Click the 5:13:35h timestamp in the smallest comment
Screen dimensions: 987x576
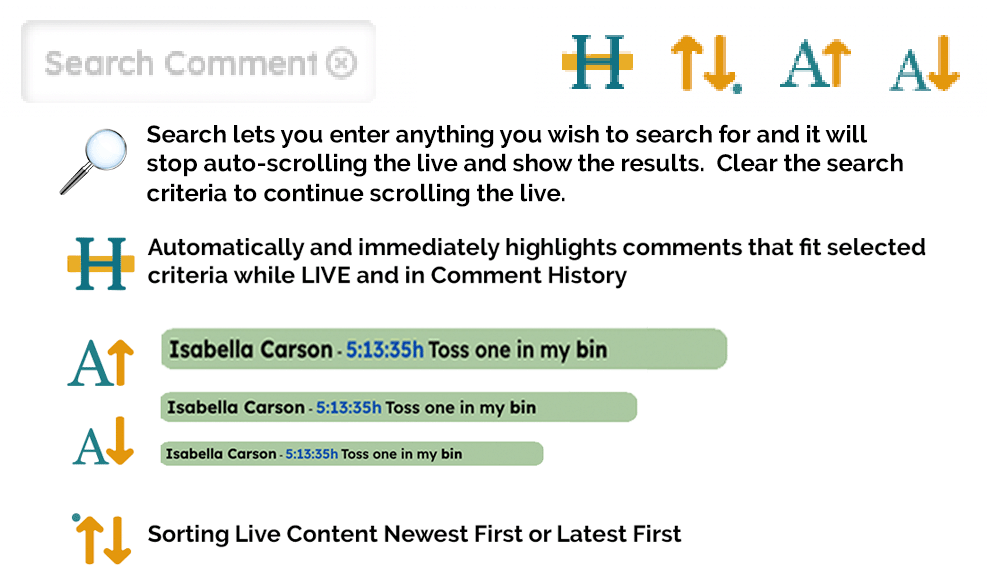pyautogui.click(x=311, y=454)
